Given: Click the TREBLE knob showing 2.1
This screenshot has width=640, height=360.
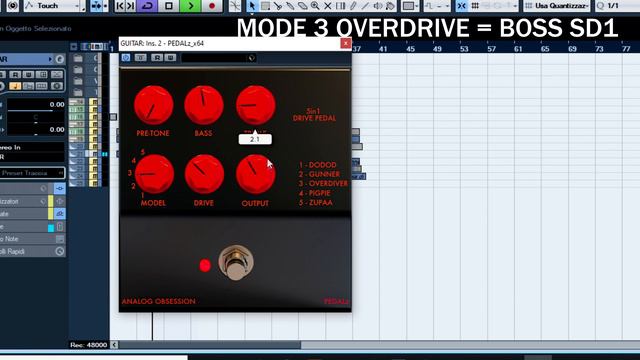Looking at the screenshot, I should 256,105.
